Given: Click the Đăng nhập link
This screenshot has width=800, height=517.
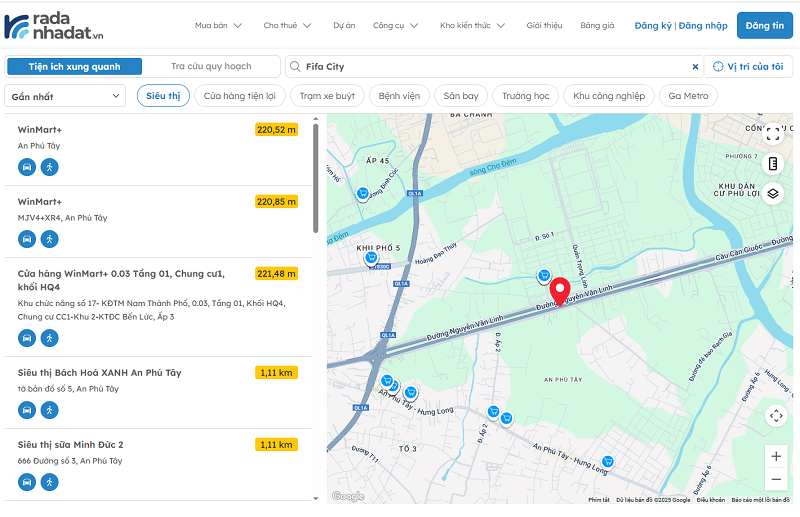Looking at the screenshot, I should pos(703,26).
